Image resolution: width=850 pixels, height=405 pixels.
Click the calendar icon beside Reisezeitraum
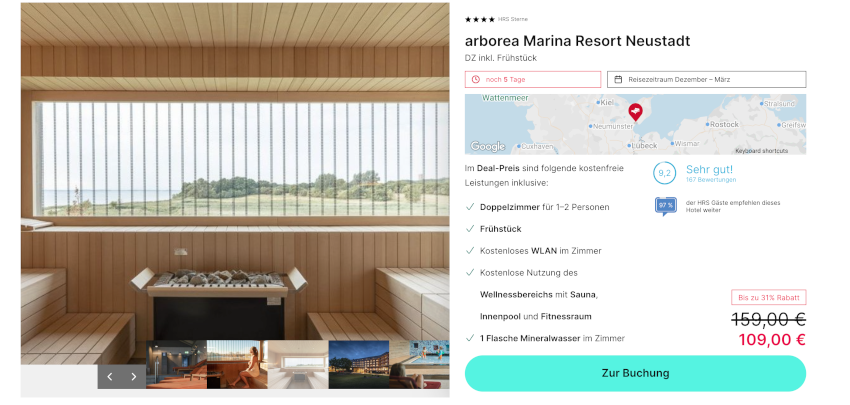click(618, 79)
